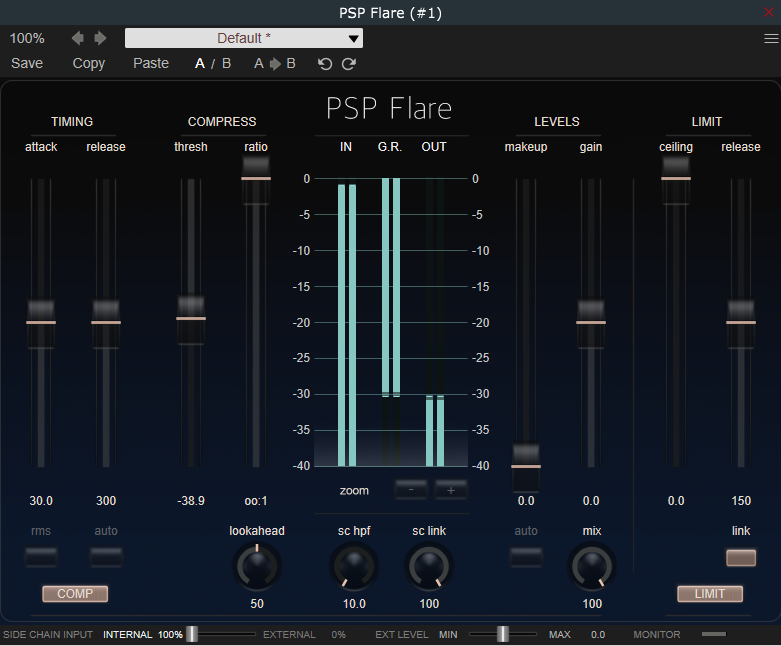781x646 pixels.
Task: Click the undo arrow icon
Action: click(x=325, y=64)
